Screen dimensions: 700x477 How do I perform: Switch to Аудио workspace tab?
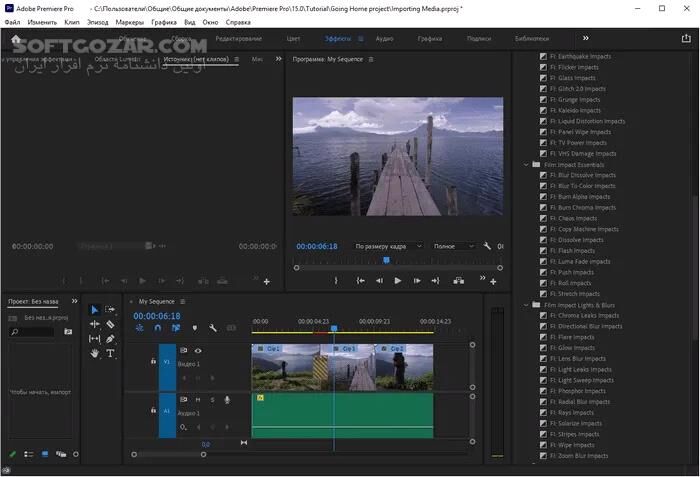click(x=384, y=39)
